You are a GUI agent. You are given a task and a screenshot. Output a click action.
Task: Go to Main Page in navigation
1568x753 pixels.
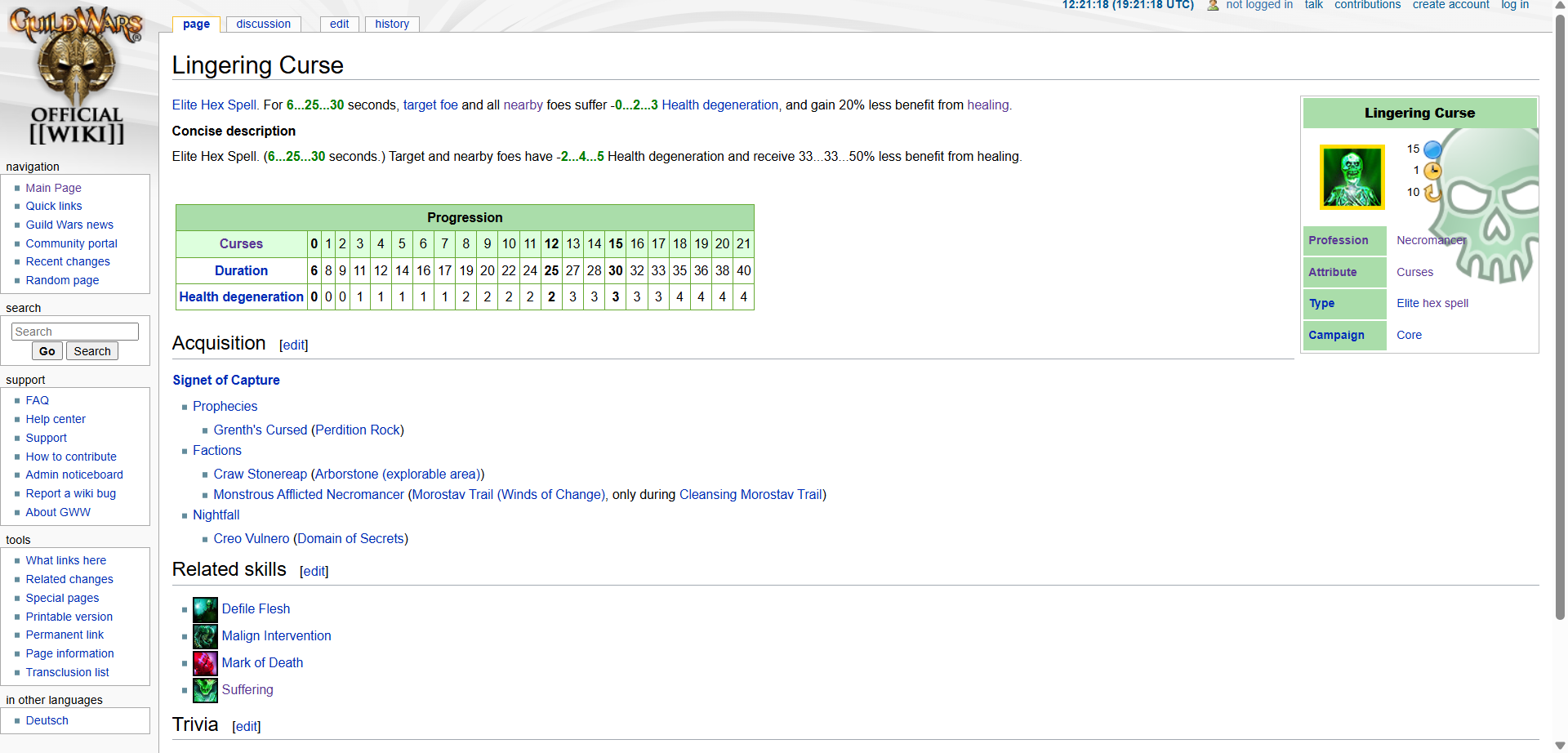click(x=53, y=188)
